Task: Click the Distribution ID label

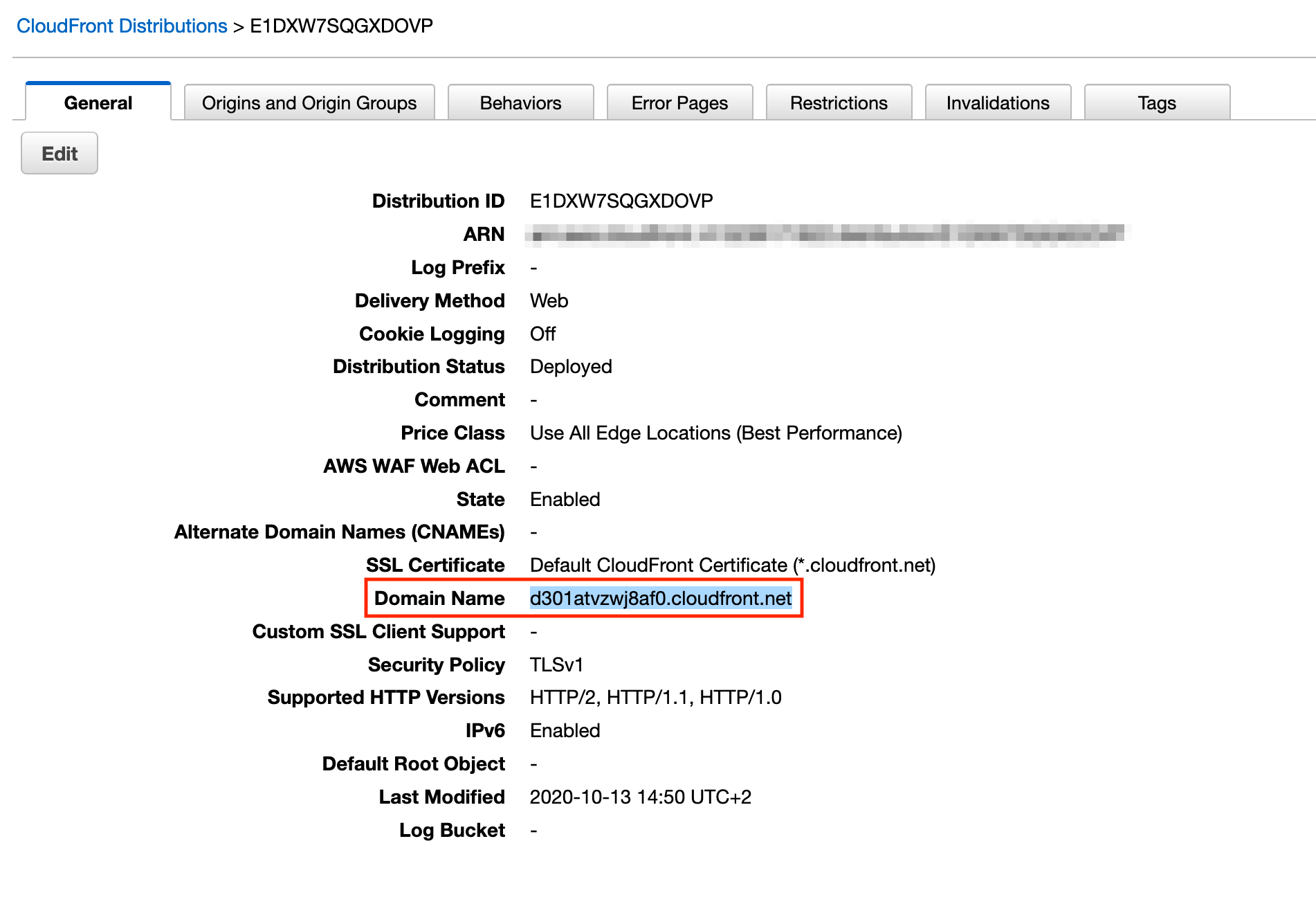Action: coord(439,201)
